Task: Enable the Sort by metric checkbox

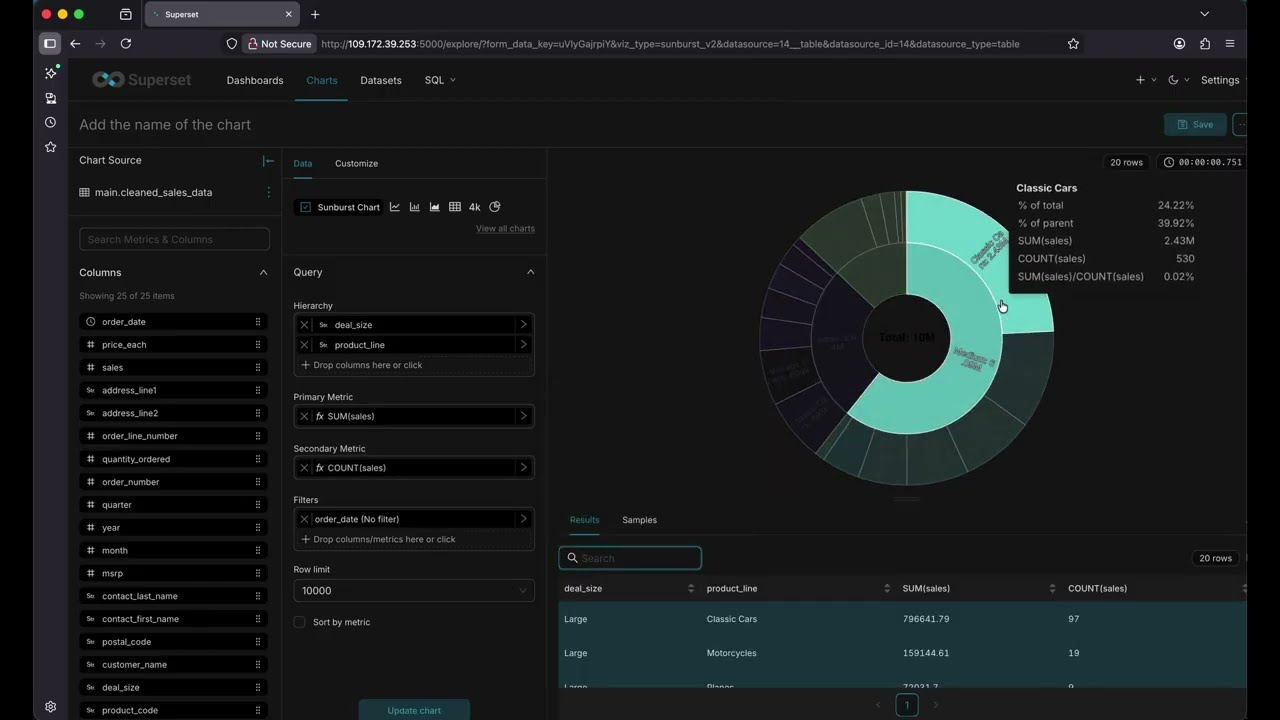Action: tap(299, 622)
